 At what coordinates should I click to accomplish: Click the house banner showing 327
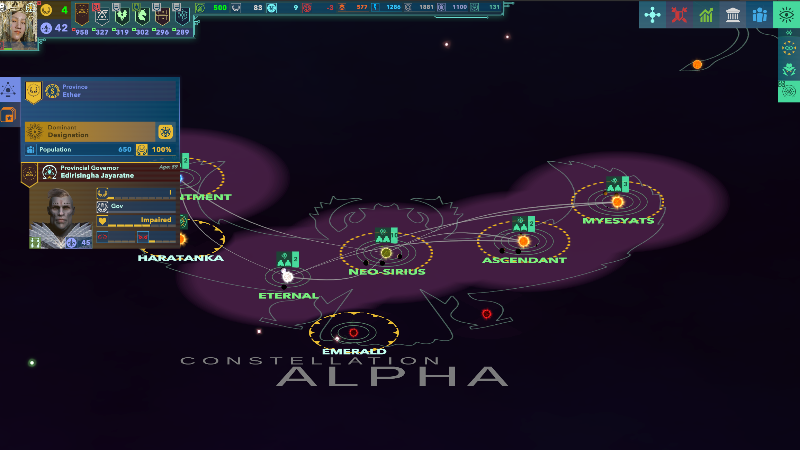(x=102, y=15)
